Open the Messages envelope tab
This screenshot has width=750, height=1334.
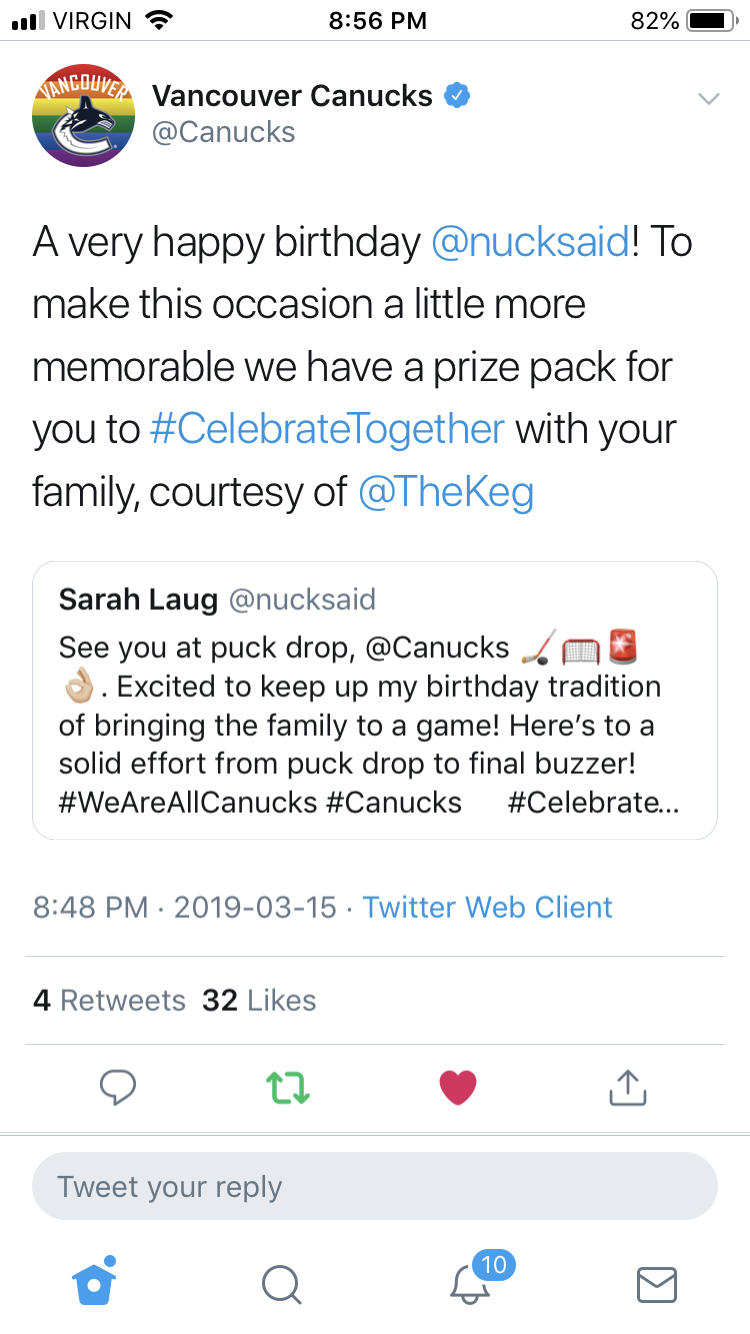click(x=657, y=1284)
